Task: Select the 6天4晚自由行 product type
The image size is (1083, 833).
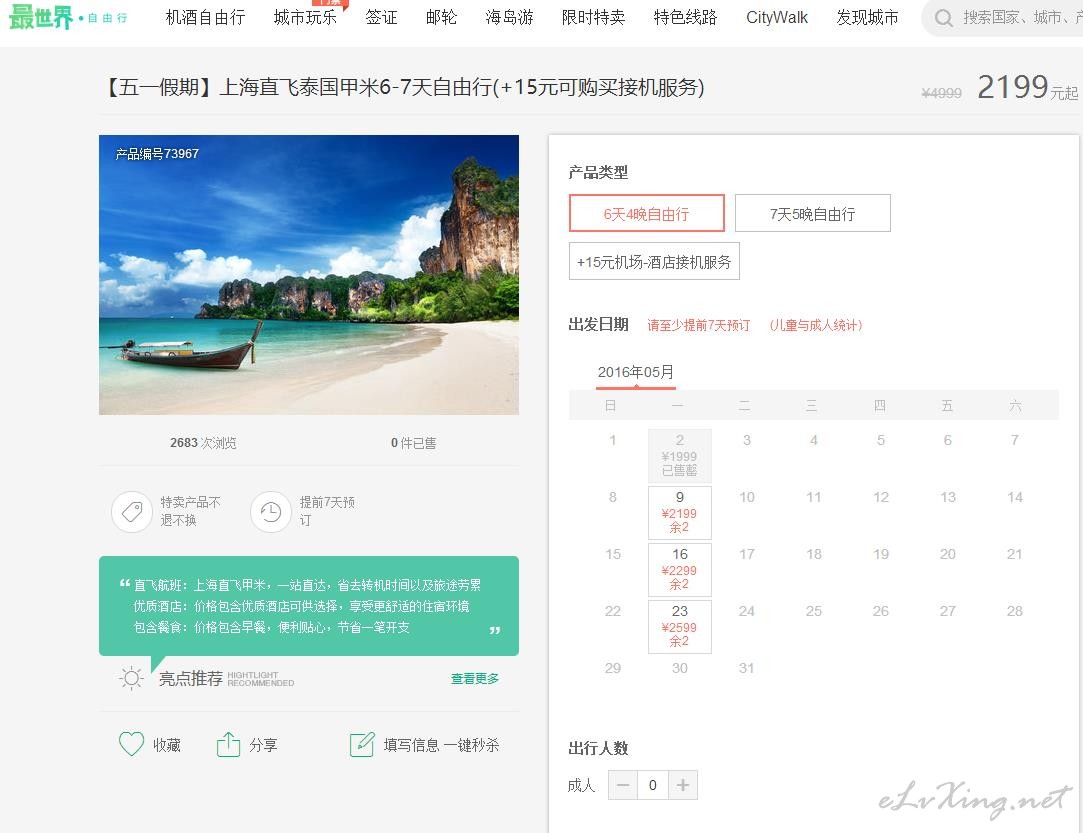Action: pos(646,213)
